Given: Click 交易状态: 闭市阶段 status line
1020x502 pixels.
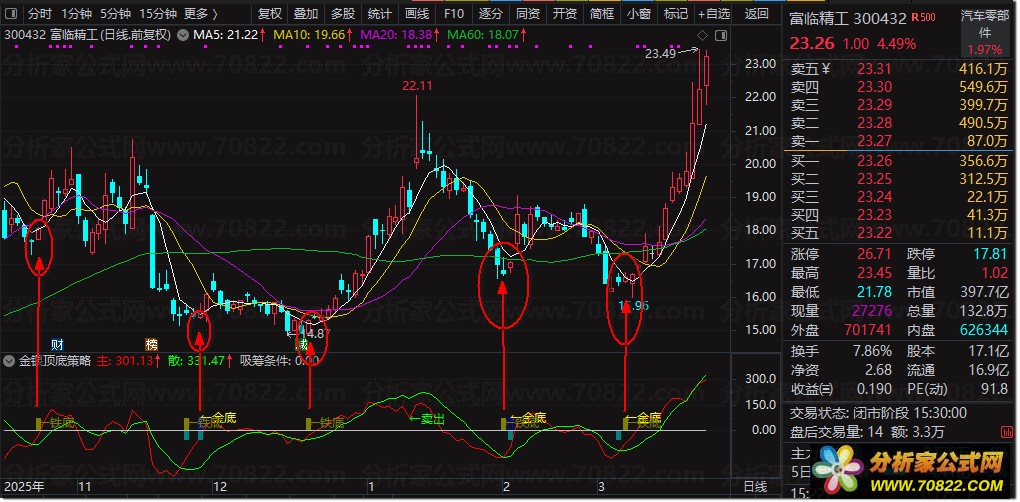Looking at the screenshot, I should coord(878,413).
